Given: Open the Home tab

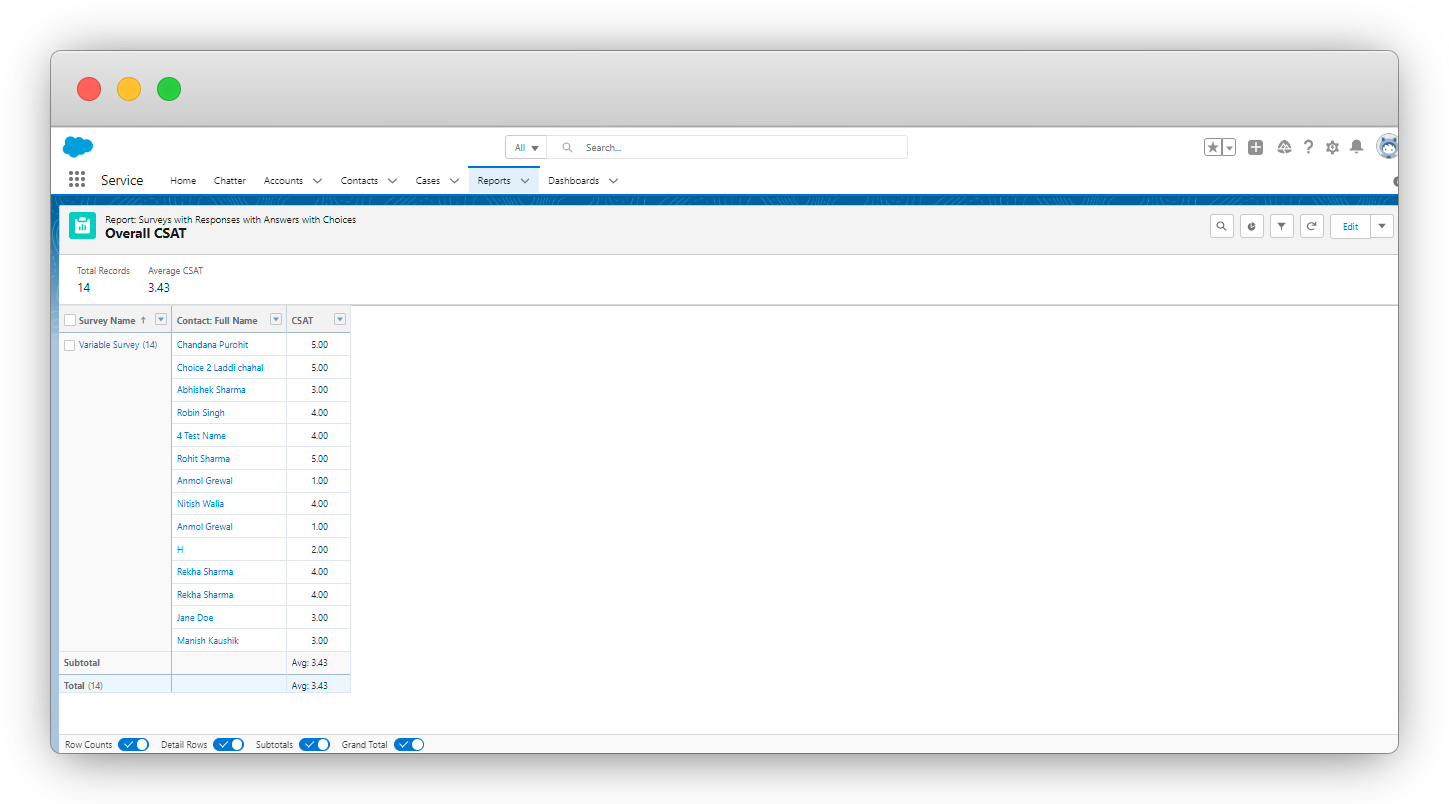Looking at the screenshot, I should pos(182,180).
